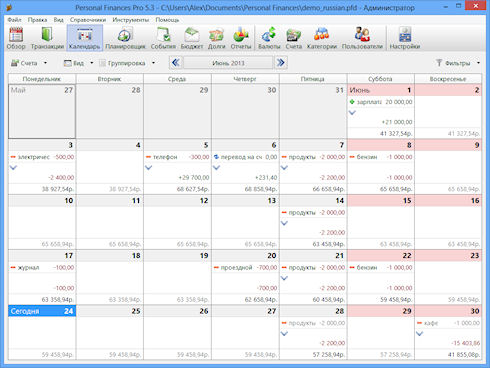Click the Пятница column header

(313, 79)
